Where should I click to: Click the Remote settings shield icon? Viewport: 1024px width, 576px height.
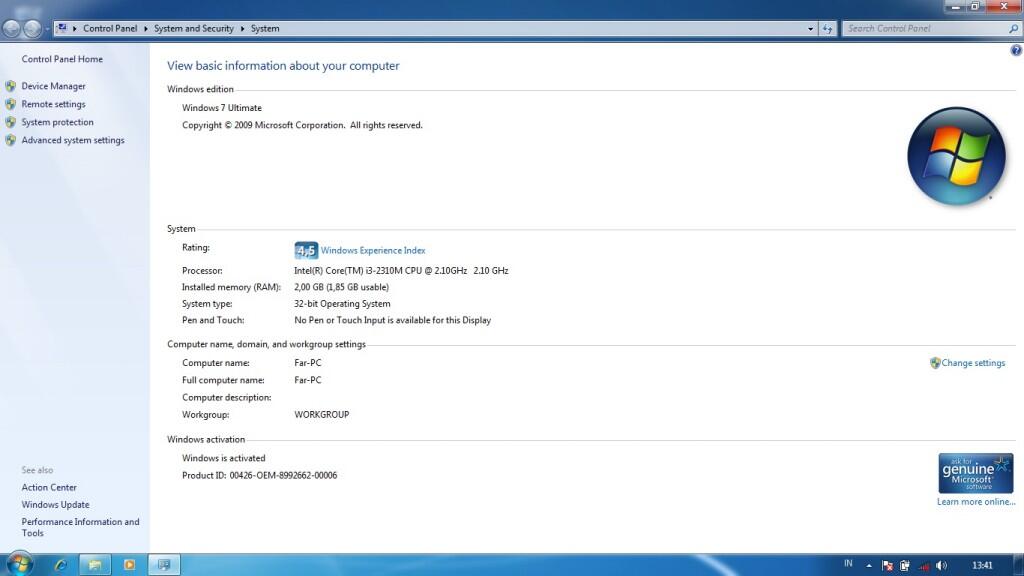coord(10,104)
